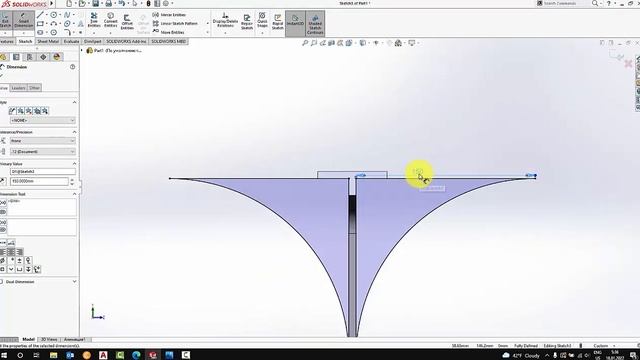Click the Zoom to Fit icon
This screenshot has width=640, height=360.
305,43
